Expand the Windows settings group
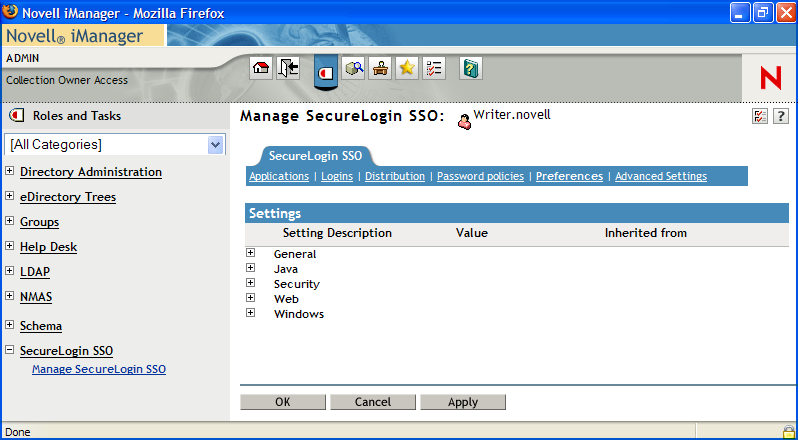798x440 pixels. click(250, 312)
